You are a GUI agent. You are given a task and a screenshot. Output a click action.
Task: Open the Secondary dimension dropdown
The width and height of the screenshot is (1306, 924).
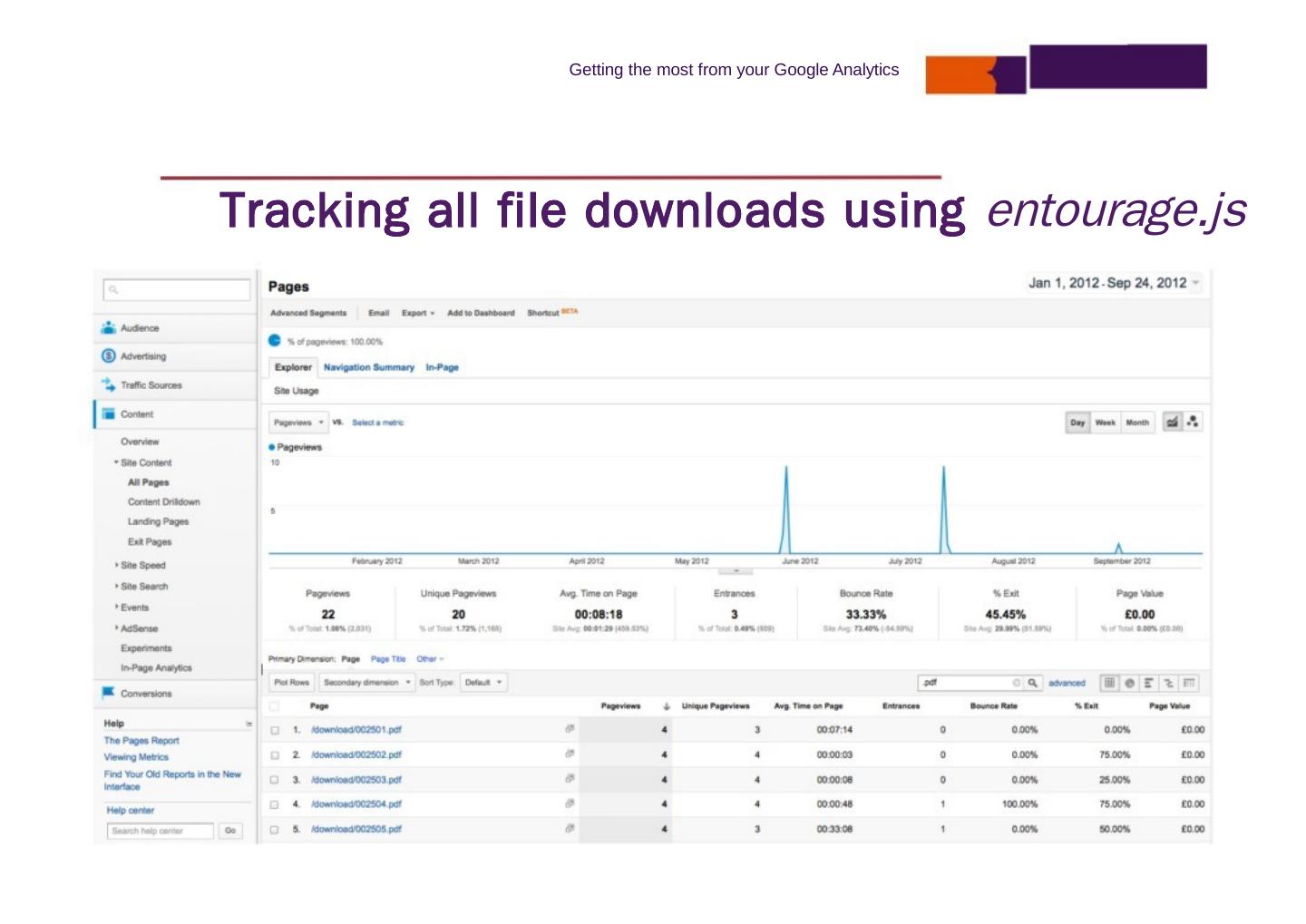click(367, 683)
